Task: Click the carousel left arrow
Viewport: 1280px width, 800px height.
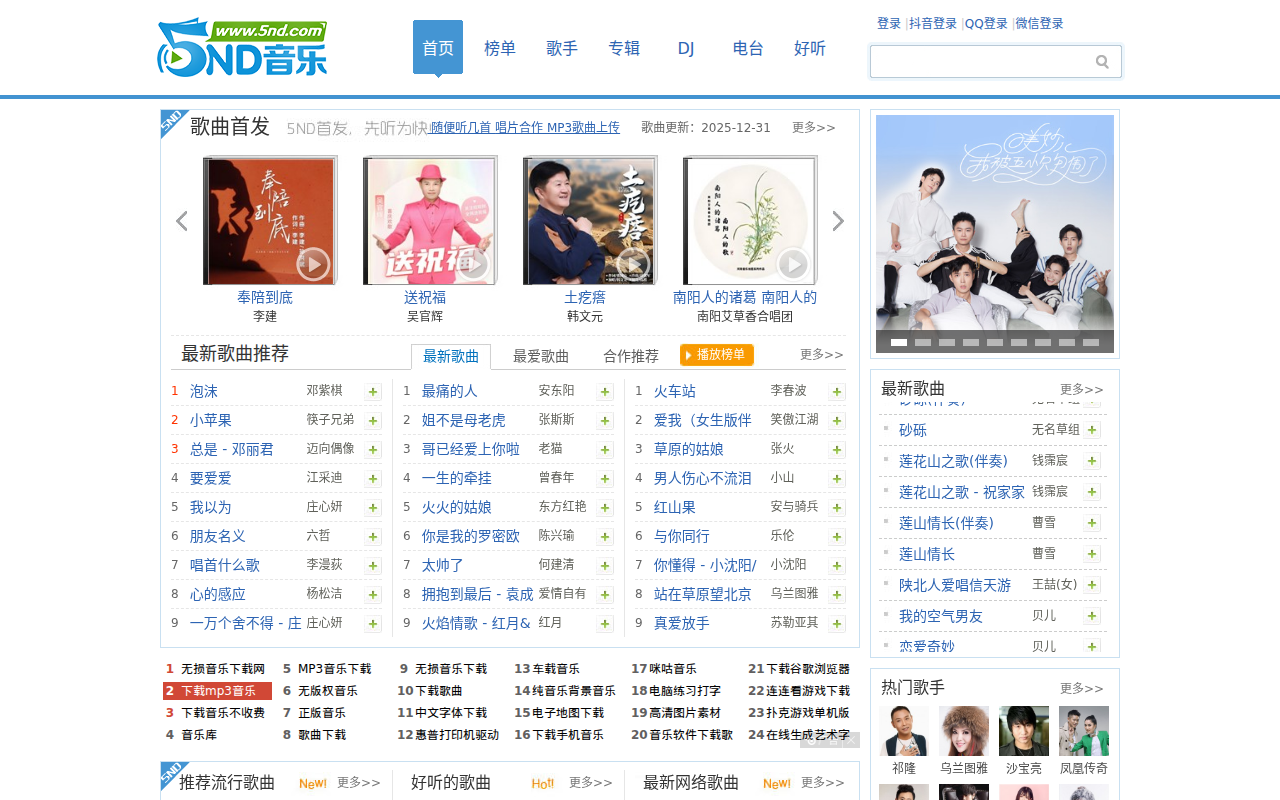Action: point(182,220)
